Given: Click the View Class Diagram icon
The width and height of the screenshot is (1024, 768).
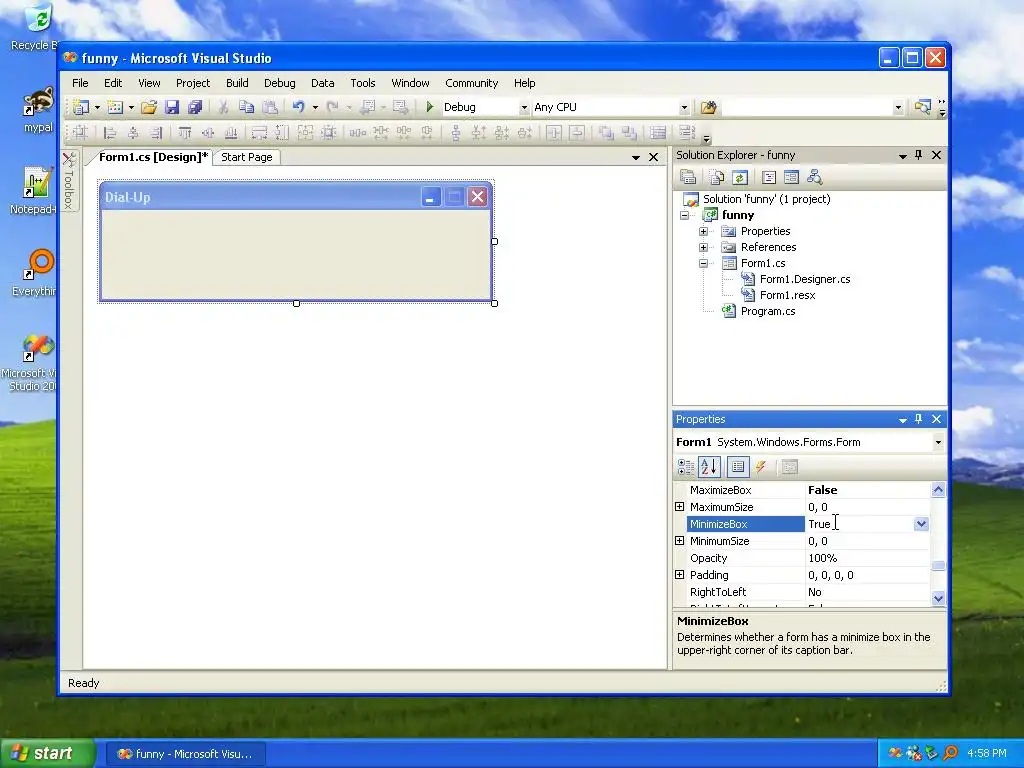Looking at the screenshot, I should pos(814,177).
